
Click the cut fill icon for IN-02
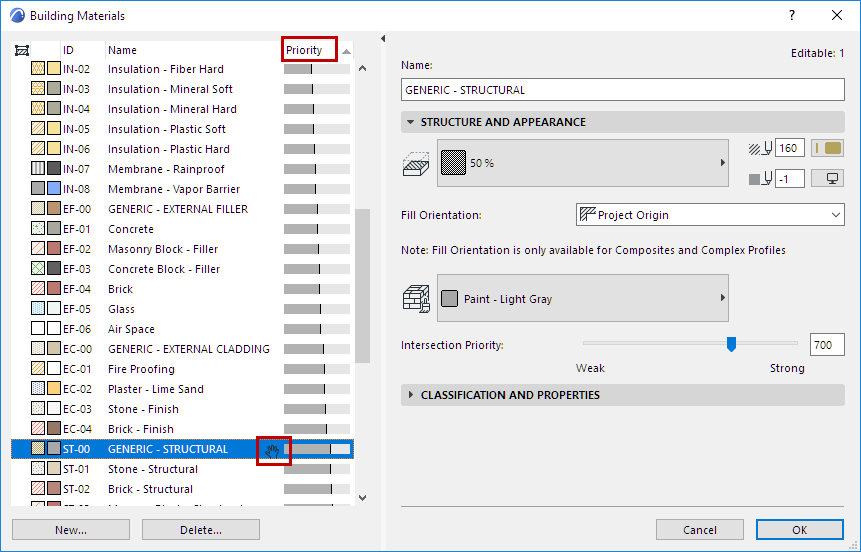point(38,69)
